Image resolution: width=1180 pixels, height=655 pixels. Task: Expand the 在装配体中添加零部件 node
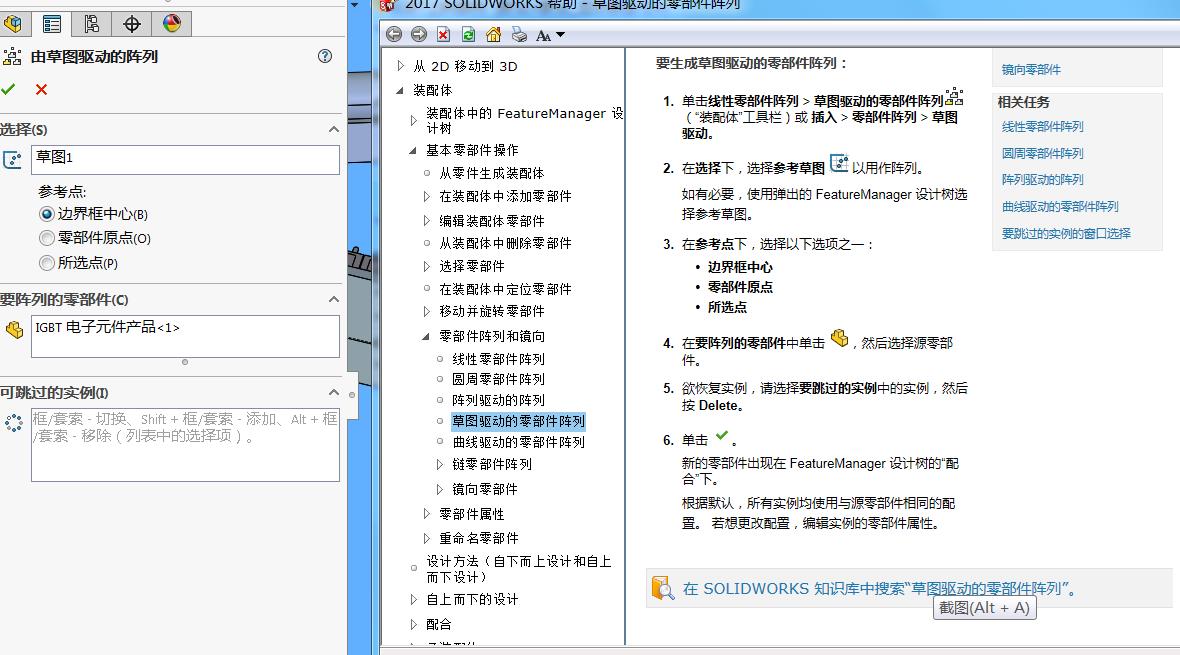point(427,196)
